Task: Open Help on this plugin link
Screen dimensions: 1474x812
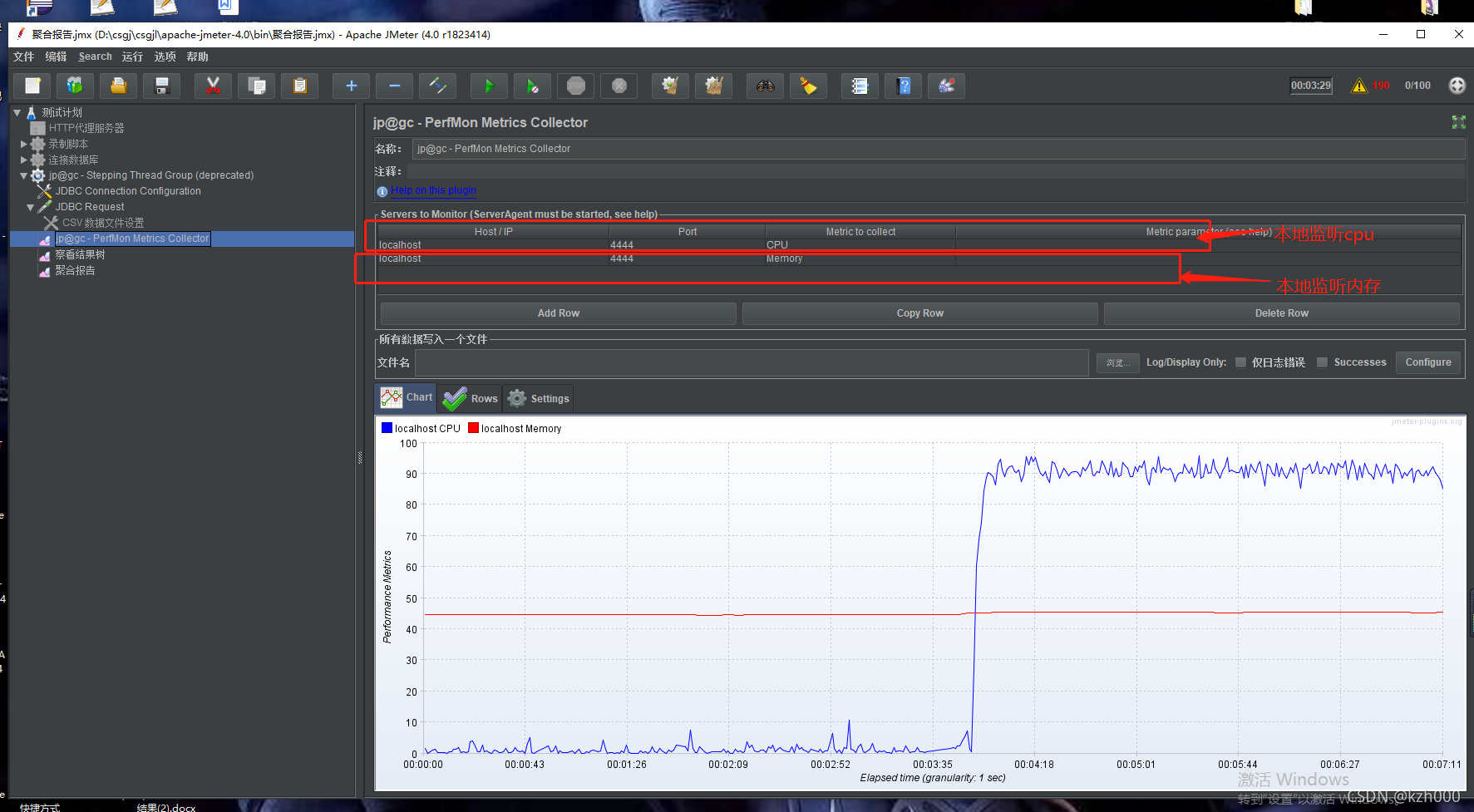Action: point(433,190)
